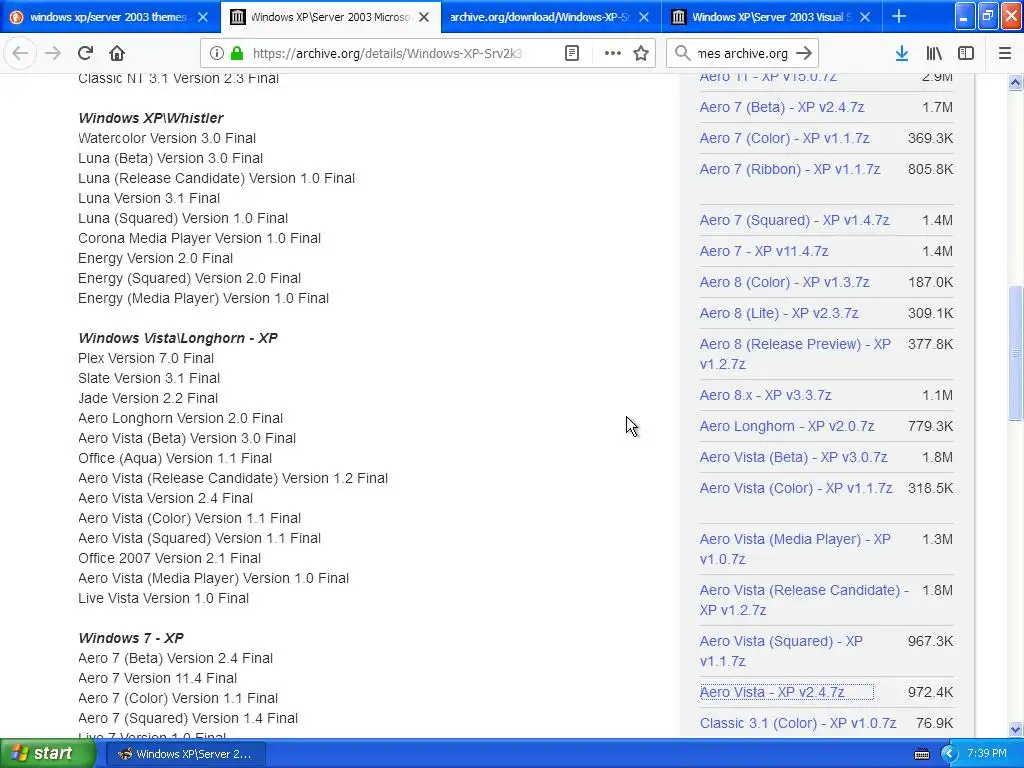This screenshot has width=1024, height=768.
Task: Download Aero 8 (Lite) - XP v2.3.7z
Action: 779,313
